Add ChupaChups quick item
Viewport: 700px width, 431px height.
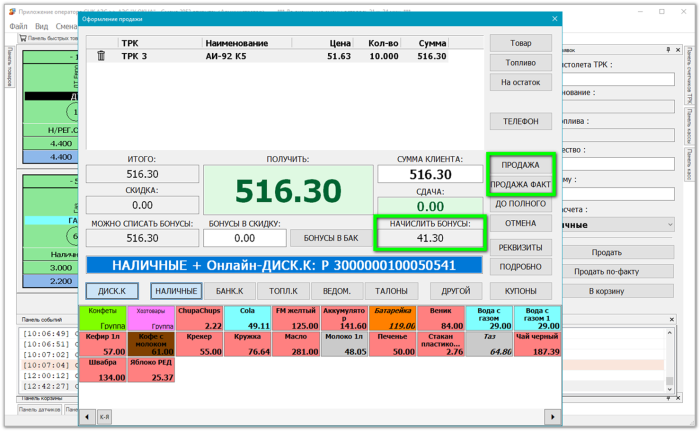tap(199, 318)
